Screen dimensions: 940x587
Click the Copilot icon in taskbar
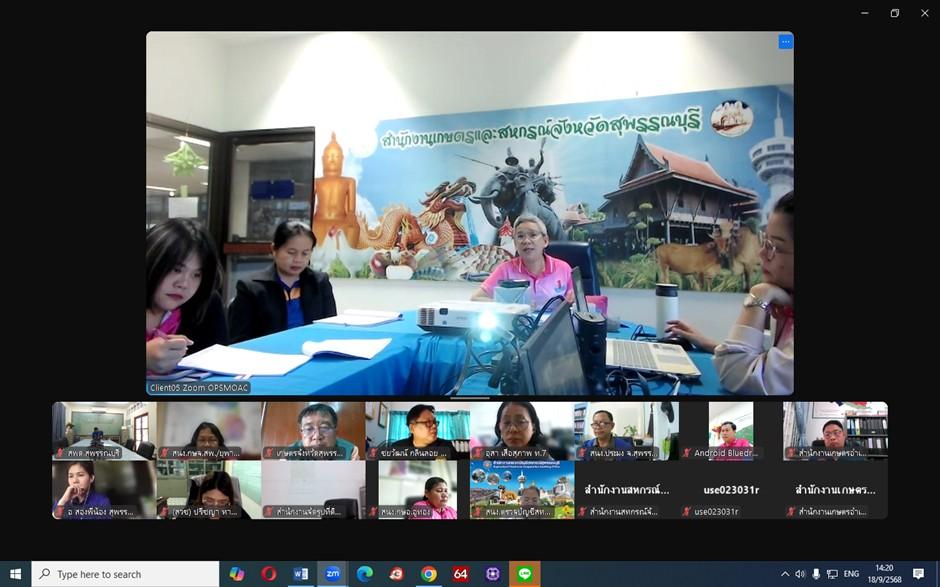point(236,574)
